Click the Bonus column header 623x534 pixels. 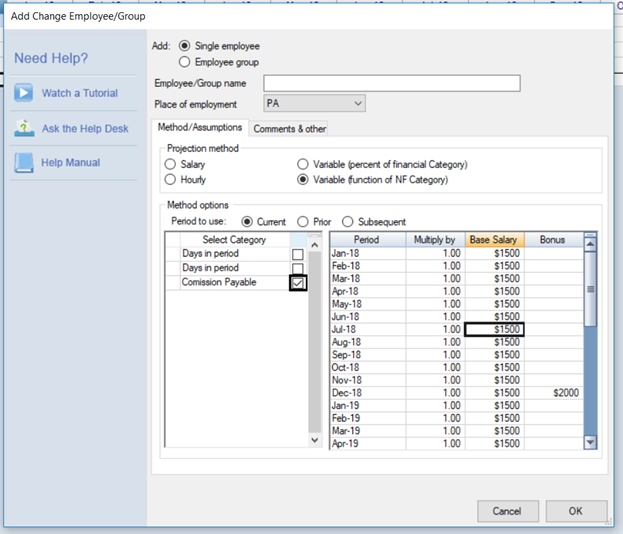pos(553,240)
